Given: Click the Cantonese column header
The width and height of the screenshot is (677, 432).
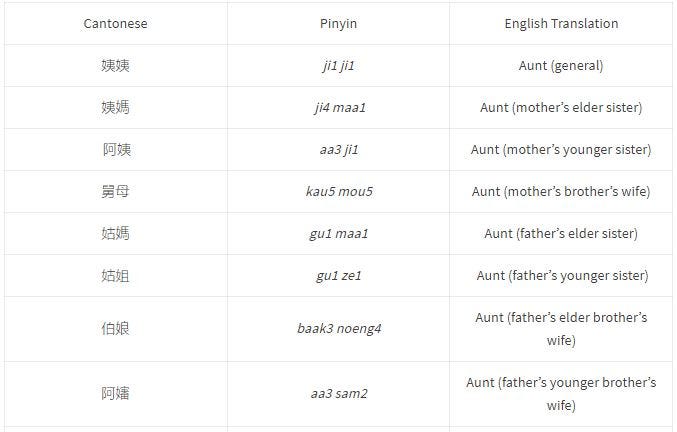Looking at the screenshot, I should click(x=116, y=23).
